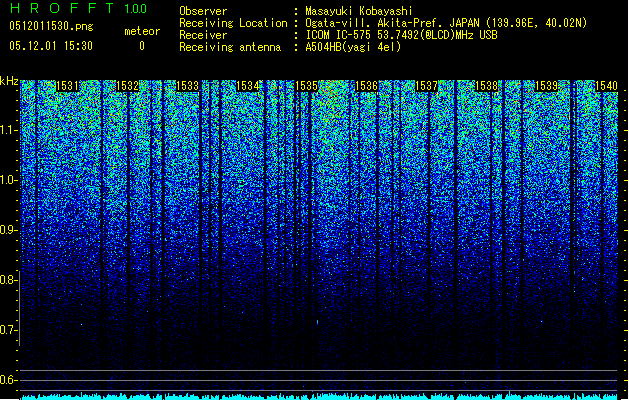
Task: Click the 1533 time marker
Action: [187, 86]
